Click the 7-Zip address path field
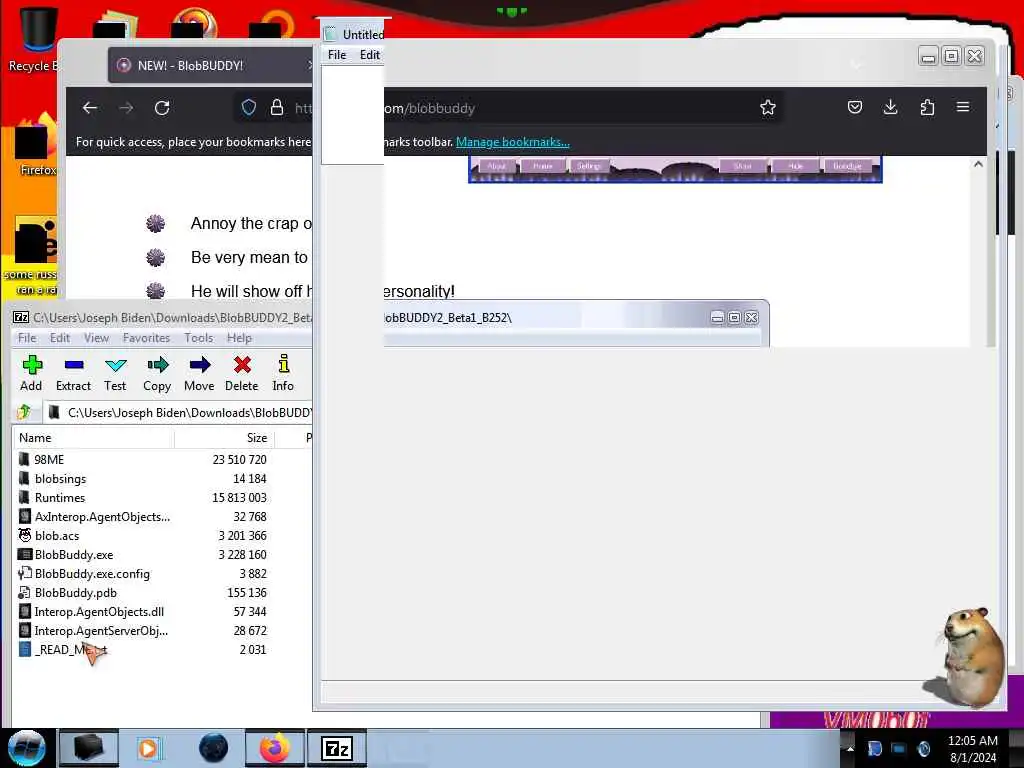This screenshot has width=1024, height=768. pos(178,412)
